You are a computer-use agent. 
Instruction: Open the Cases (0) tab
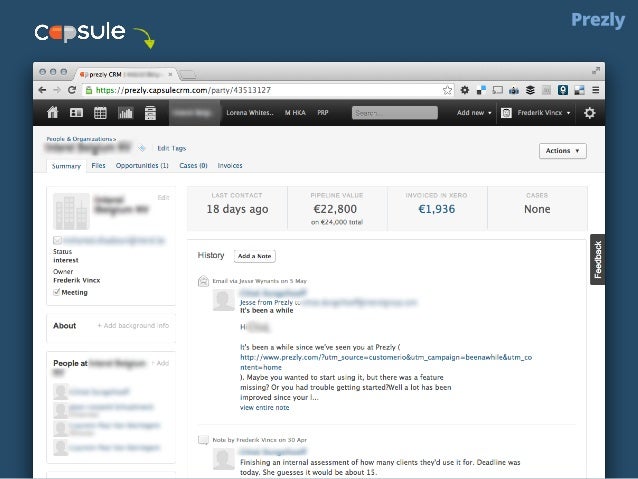193,166
